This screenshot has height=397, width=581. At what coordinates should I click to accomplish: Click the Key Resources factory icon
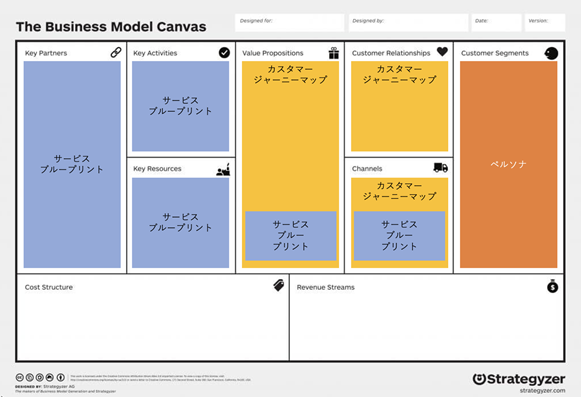pyautogui.click(x=223, y=169)
